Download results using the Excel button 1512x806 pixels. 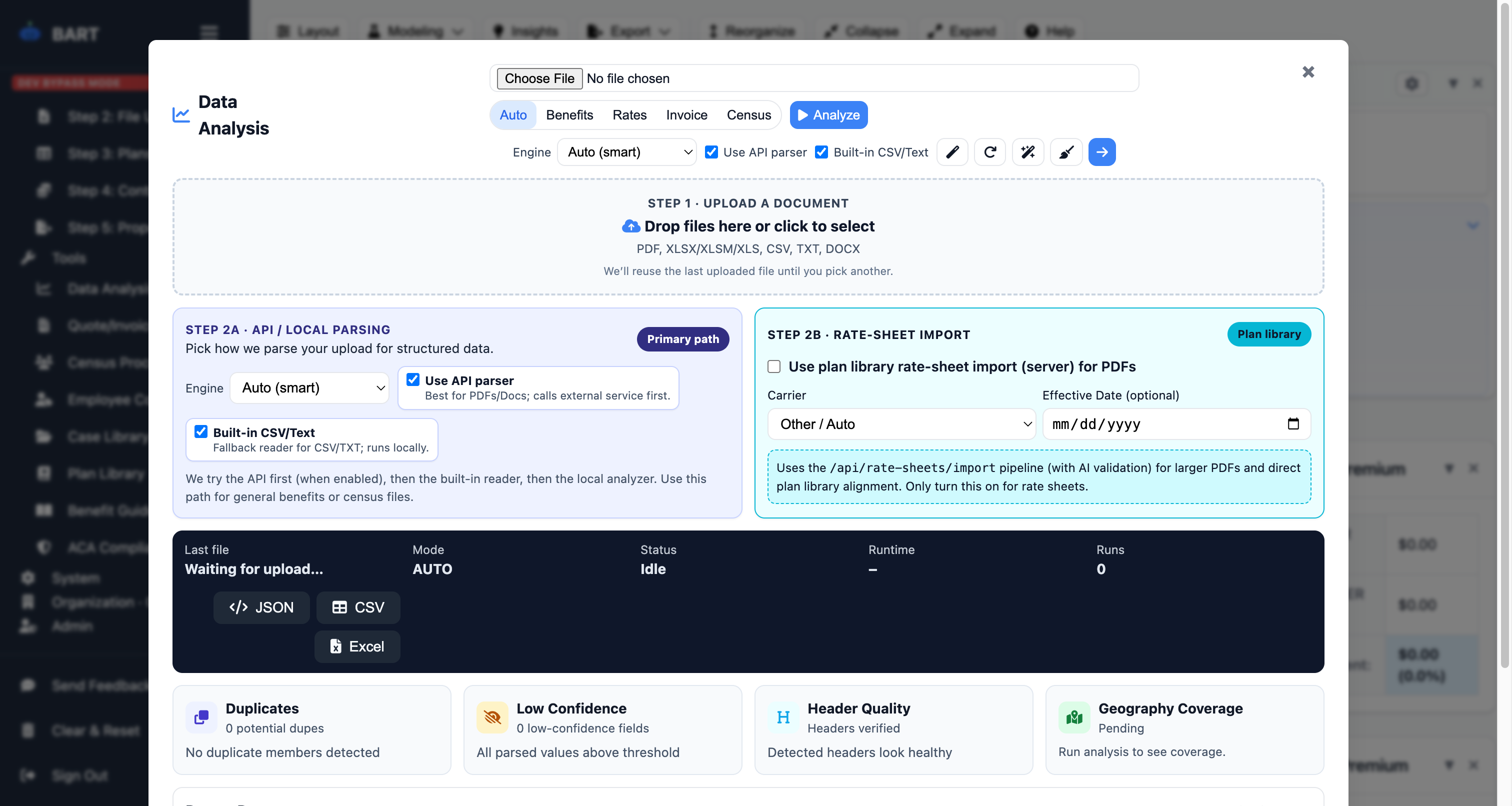(x=357, y=646)
